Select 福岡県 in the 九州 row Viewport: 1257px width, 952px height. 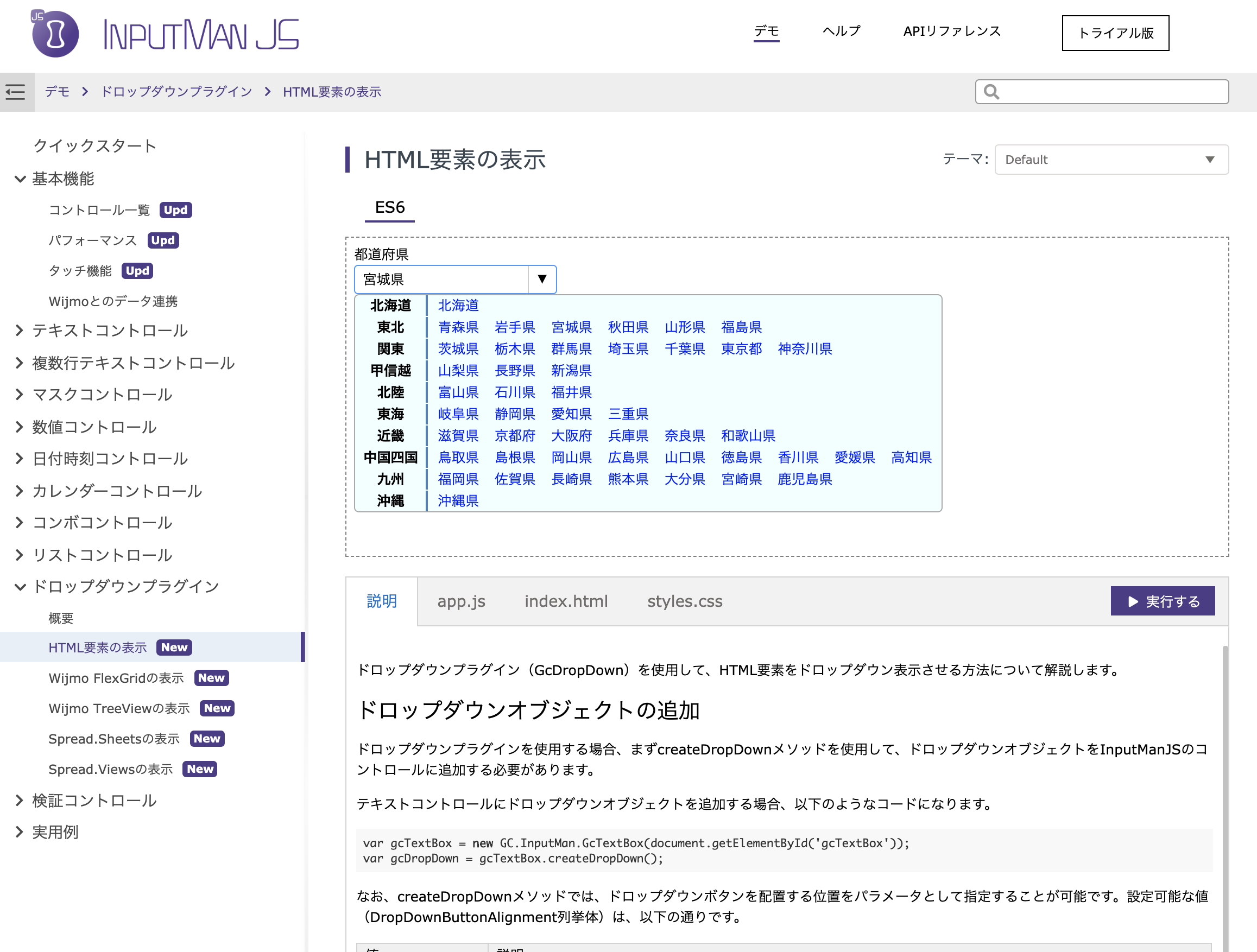pos(458,479)
